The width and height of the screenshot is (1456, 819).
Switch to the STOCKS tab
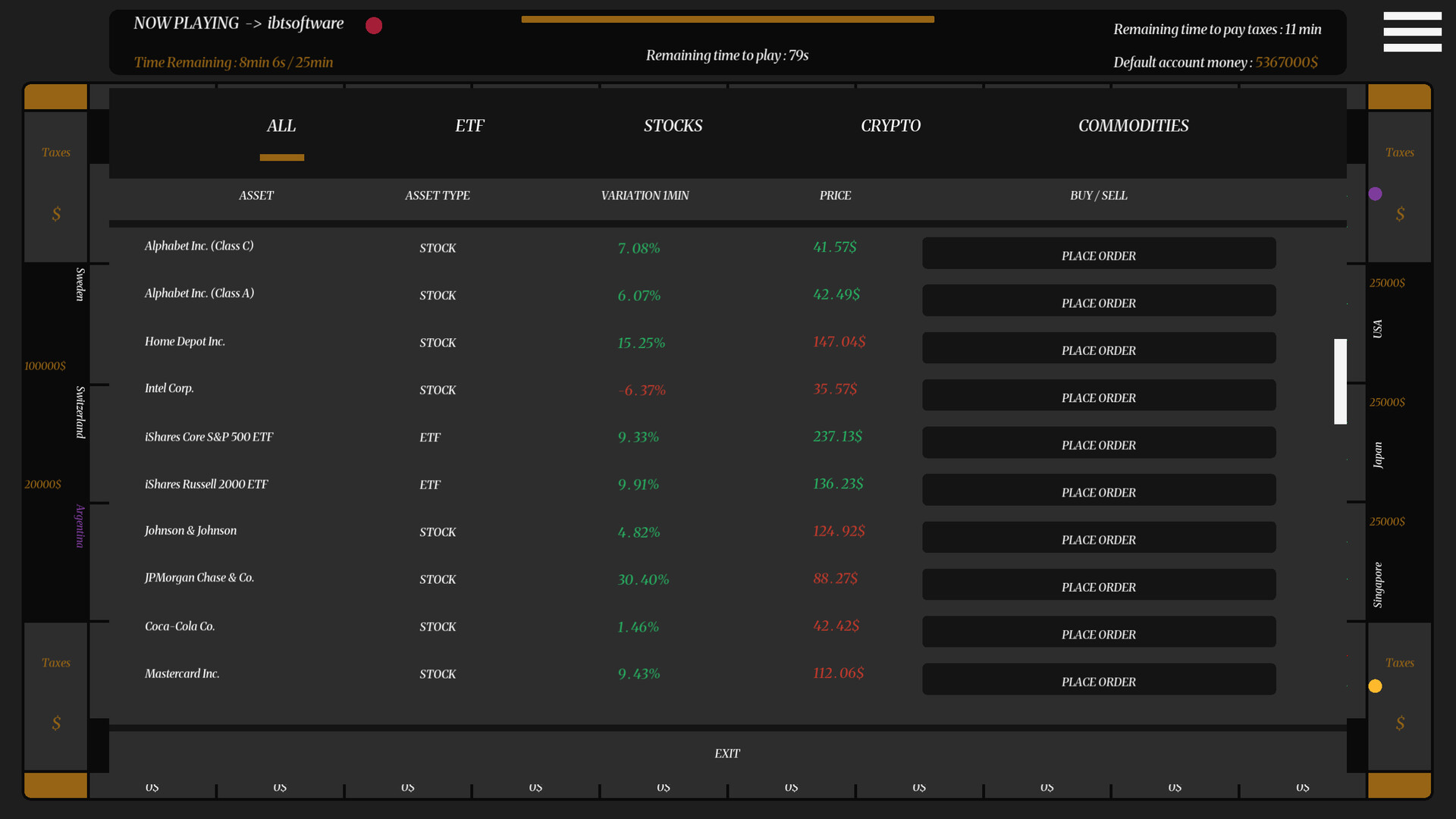[673, 126]
